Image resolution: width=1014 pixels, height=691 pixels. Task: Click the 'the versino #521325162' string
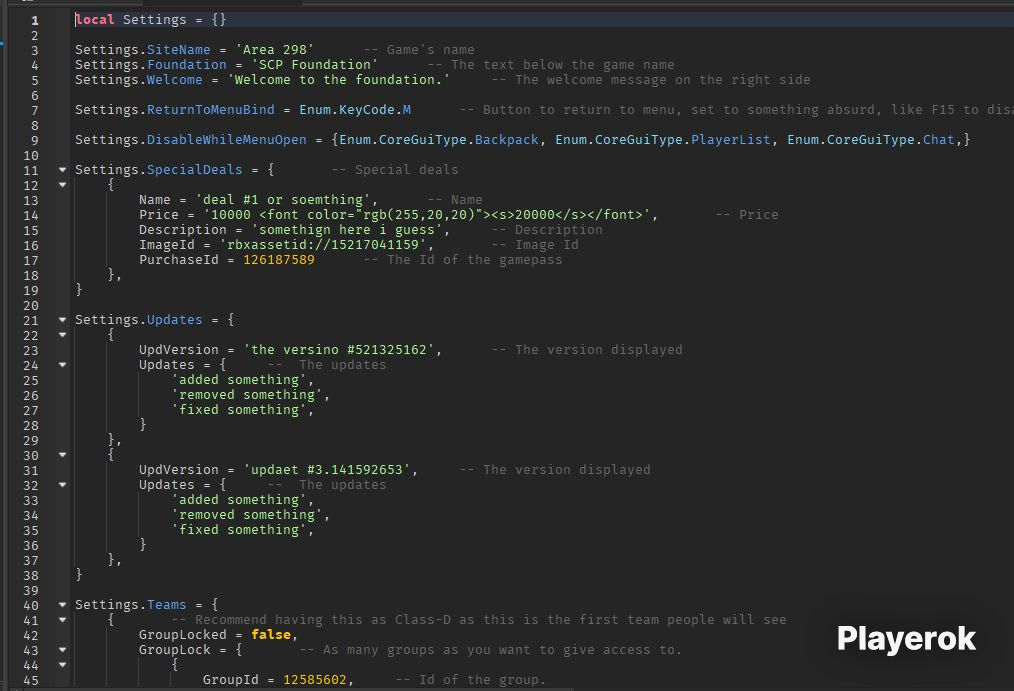pos(339,350)
